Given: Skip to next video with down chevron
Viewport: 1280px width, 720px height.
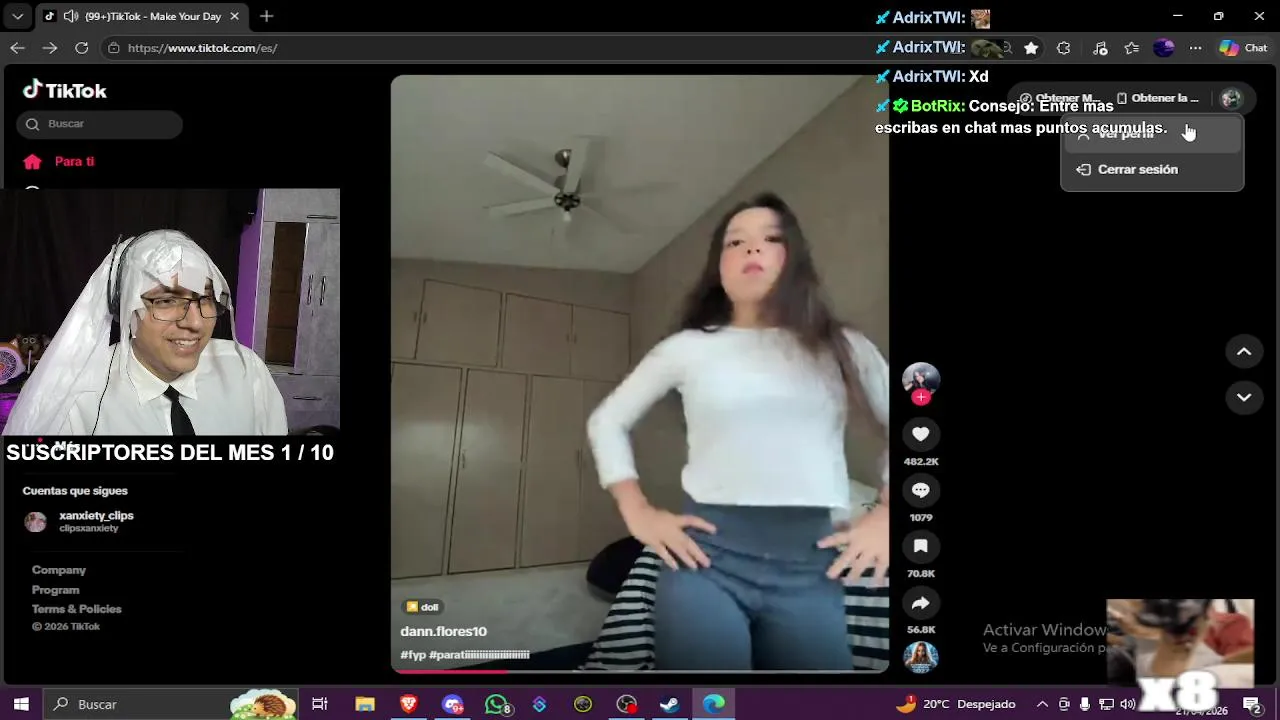Looking at the screenshot, I should (1244, 397).
